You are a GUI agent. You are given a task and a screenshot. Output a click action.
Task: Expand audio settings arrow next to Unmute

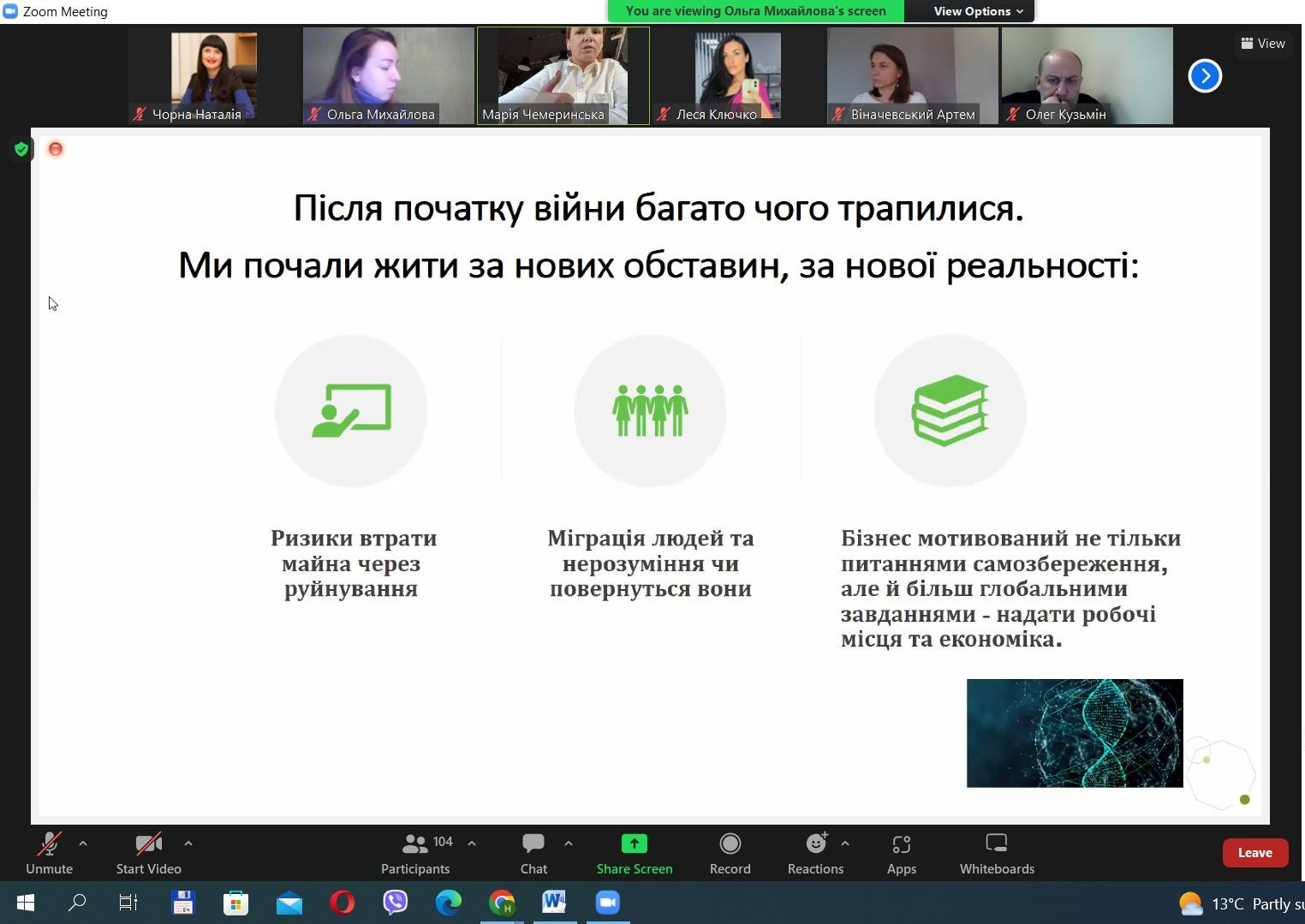(83, 844)
